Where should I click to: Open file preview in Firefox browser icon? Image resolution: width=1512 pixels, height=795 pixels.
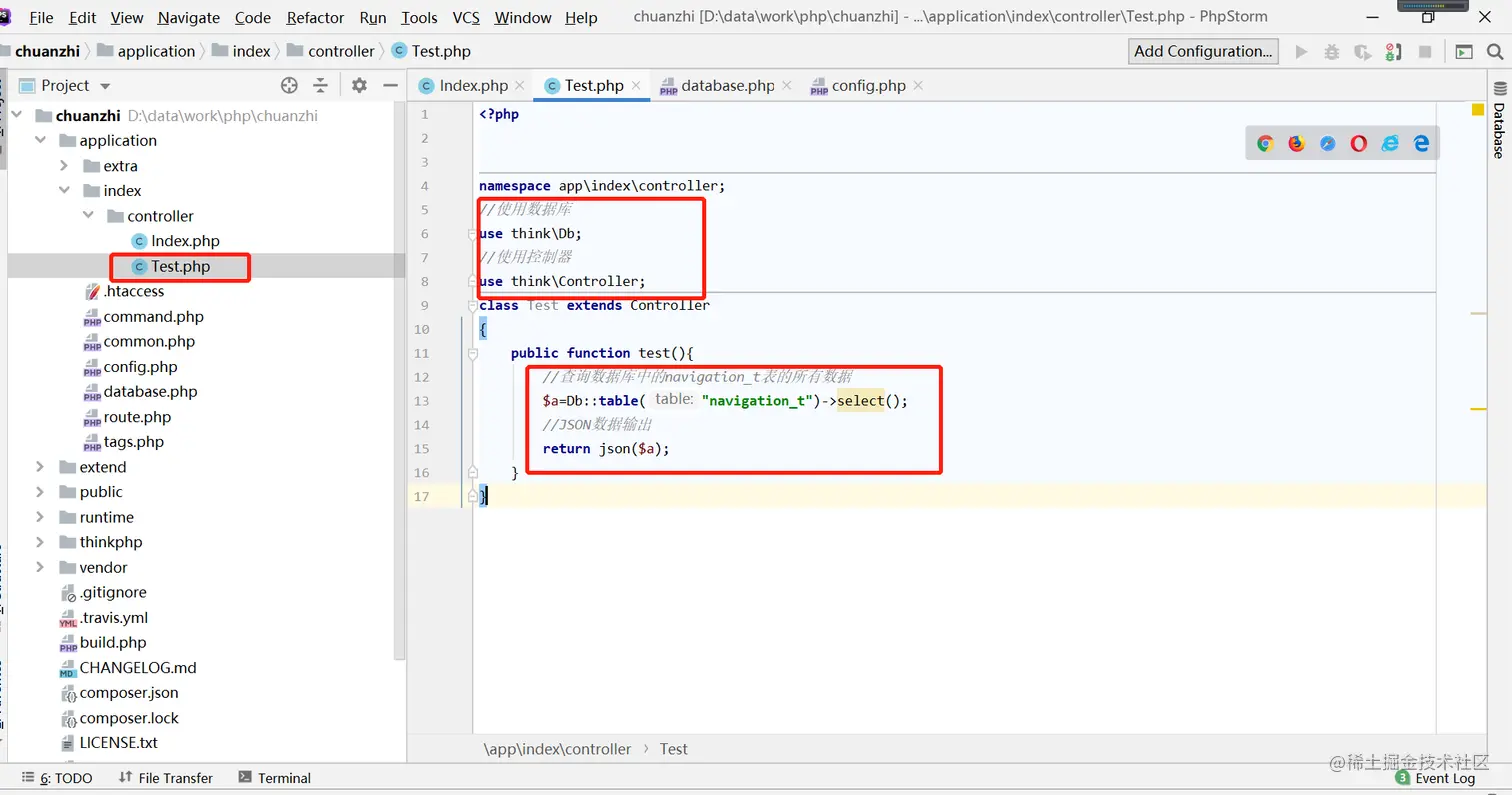coord(1297,144)
